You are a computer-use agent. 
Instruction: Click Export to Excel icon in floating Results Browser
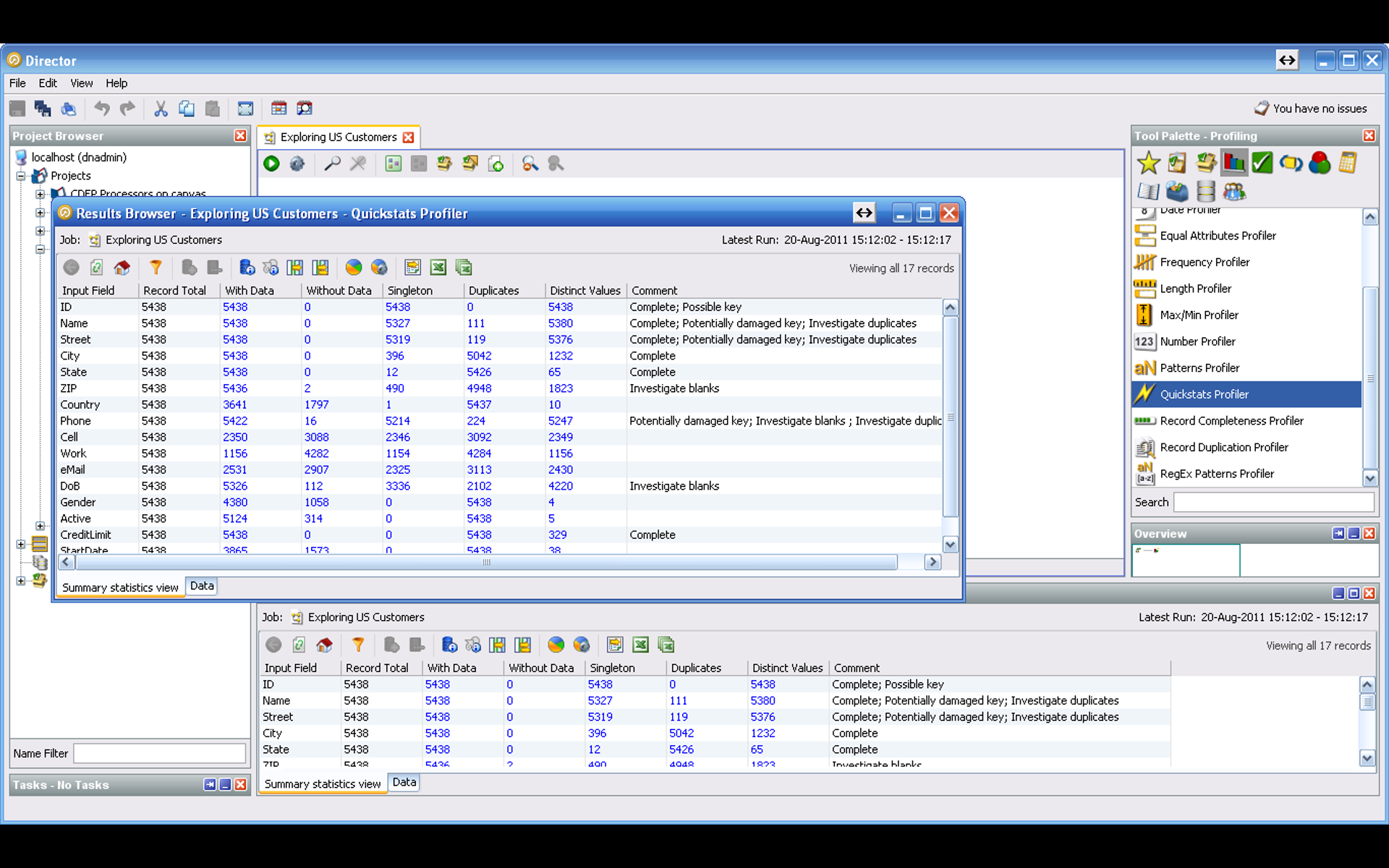pyautogui.click(x=438, y=268)
